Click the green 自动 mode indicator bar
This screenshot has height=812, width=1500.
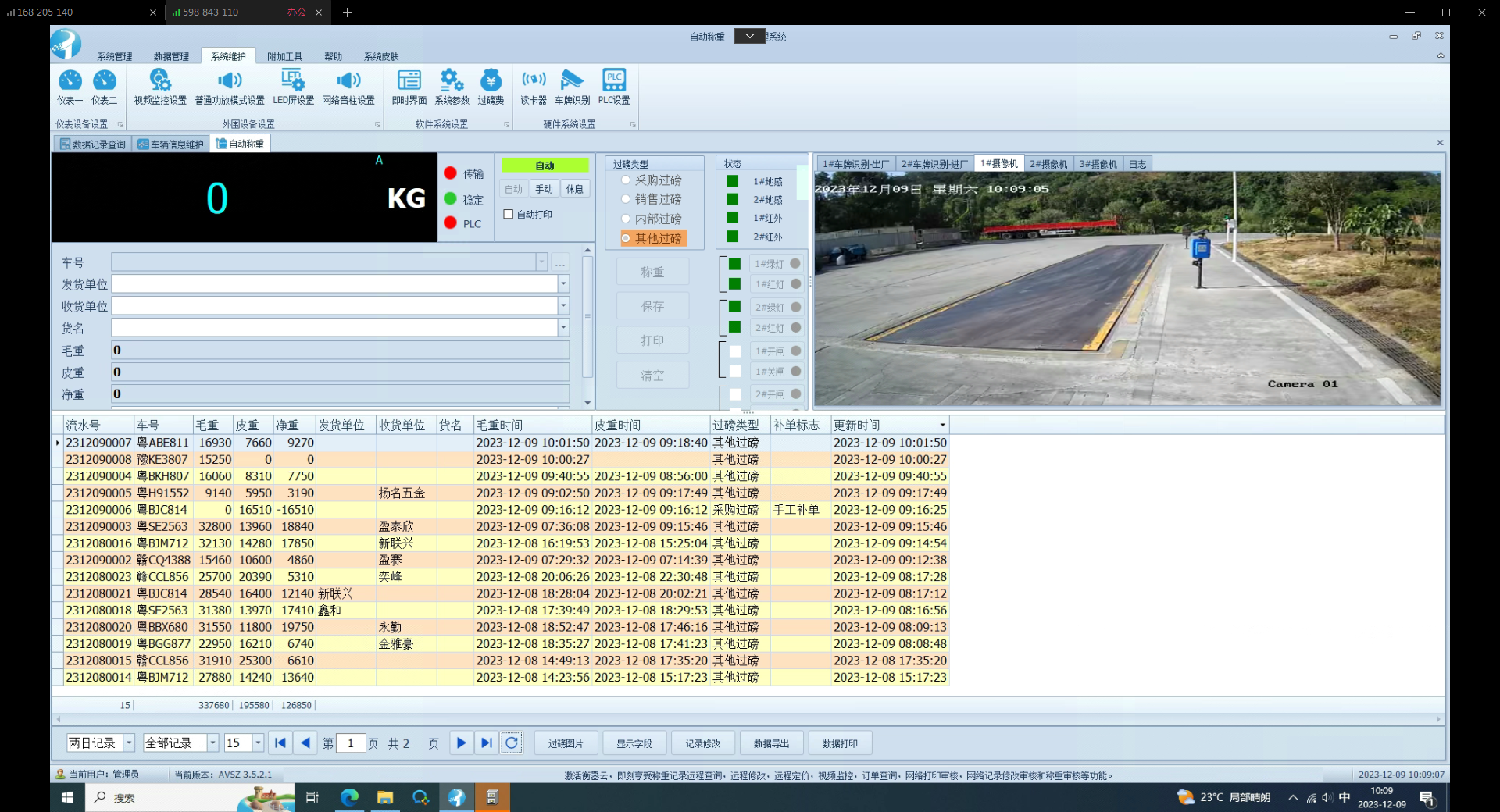[x=545, y=165]
